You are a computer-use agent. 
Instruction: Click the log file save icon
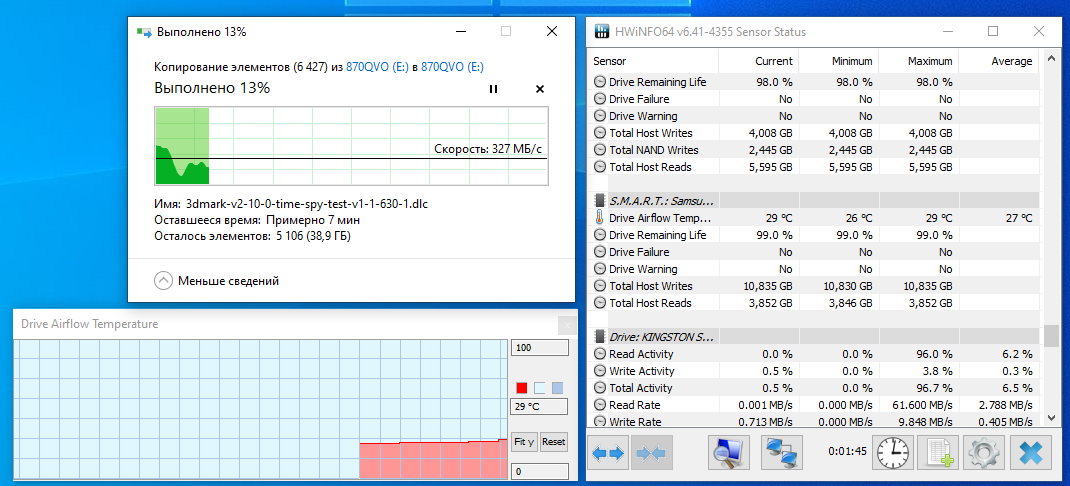tap(939, 453)
